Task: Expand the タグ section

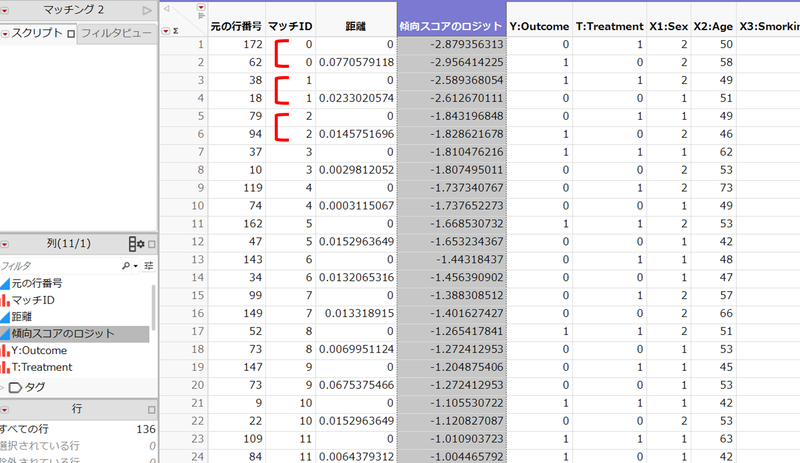Action: pos(2,387)
